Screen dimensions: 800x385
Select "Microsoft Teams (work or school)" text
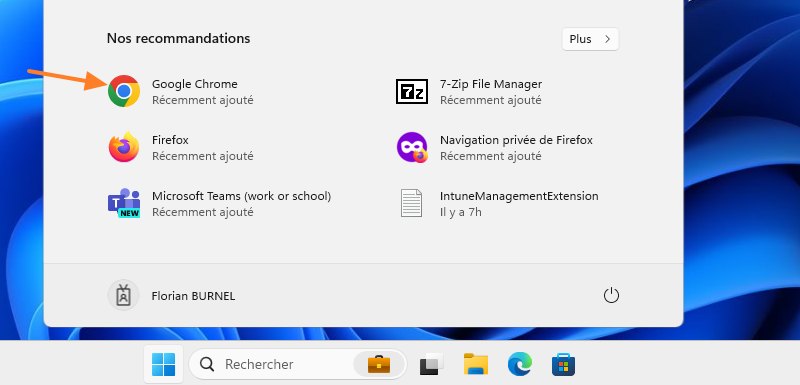[x=241, y=196]
